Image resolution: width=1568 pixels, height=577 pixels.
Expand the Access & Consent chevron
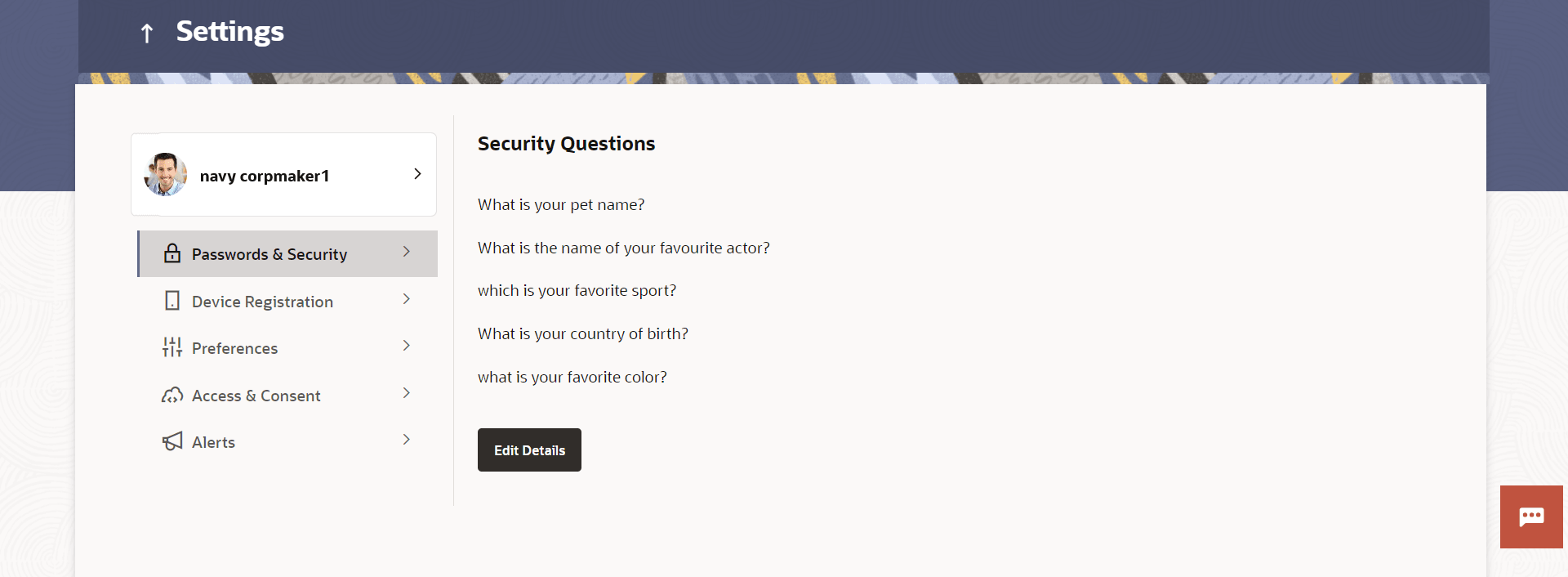(406, 393)
